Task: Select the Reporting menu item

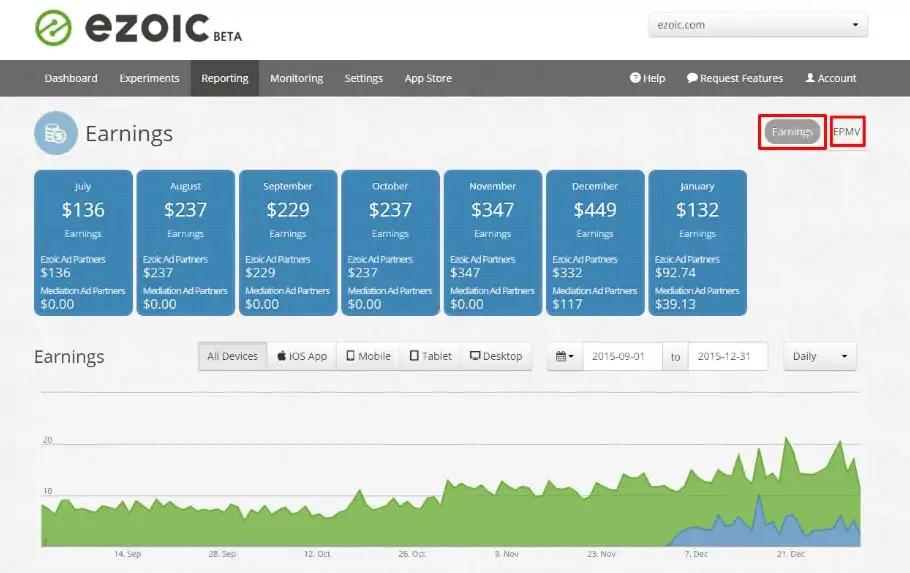Action: click(x=225, y=78)
